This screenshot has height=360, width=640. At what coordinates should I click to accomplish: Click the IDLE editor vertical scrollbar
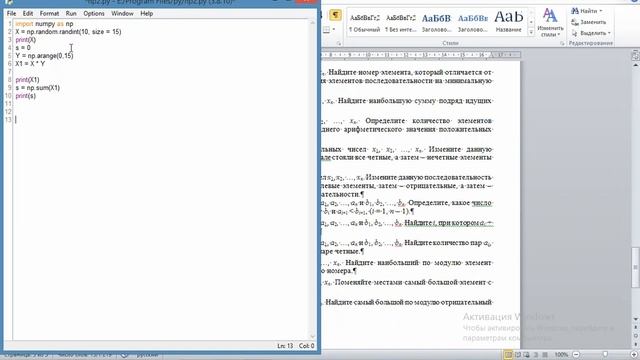[x=313, y=180]
